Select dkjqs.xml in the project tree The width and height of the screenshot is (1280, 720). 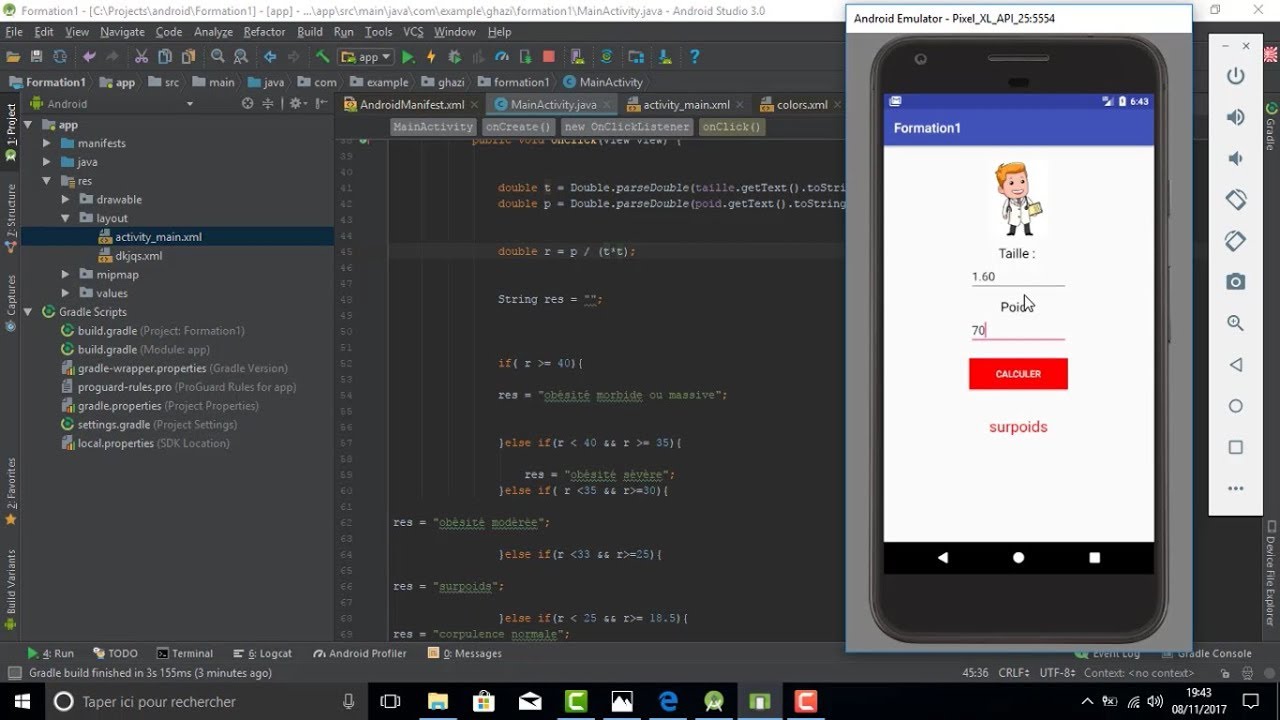[138, 256]
